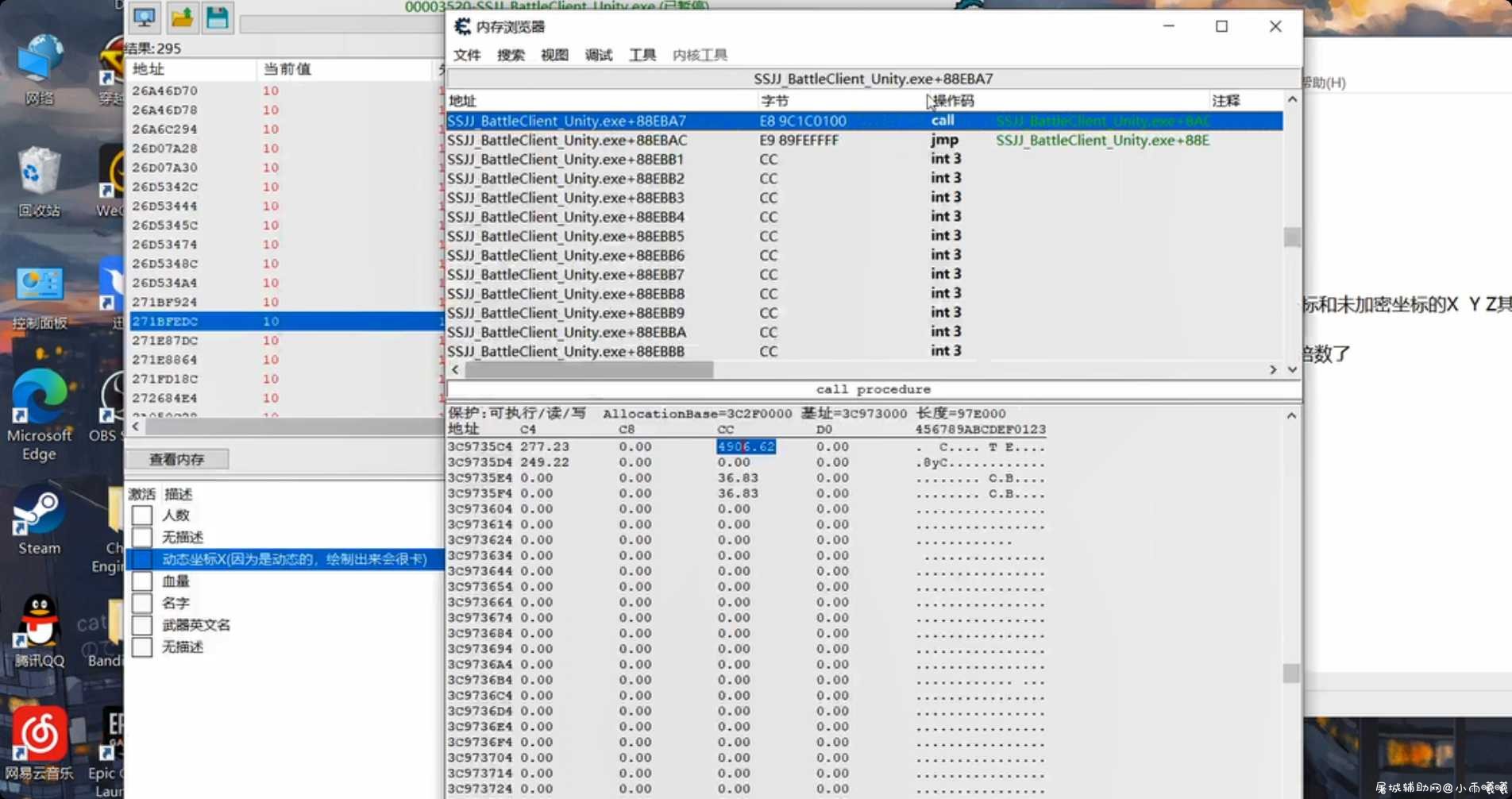Open the 工具 menu in memory viewer

click(642, 55)
